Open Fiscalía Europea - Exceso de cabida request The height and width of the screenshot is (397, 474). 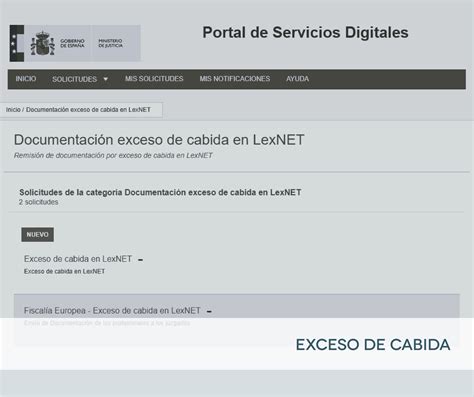(112, 311)
